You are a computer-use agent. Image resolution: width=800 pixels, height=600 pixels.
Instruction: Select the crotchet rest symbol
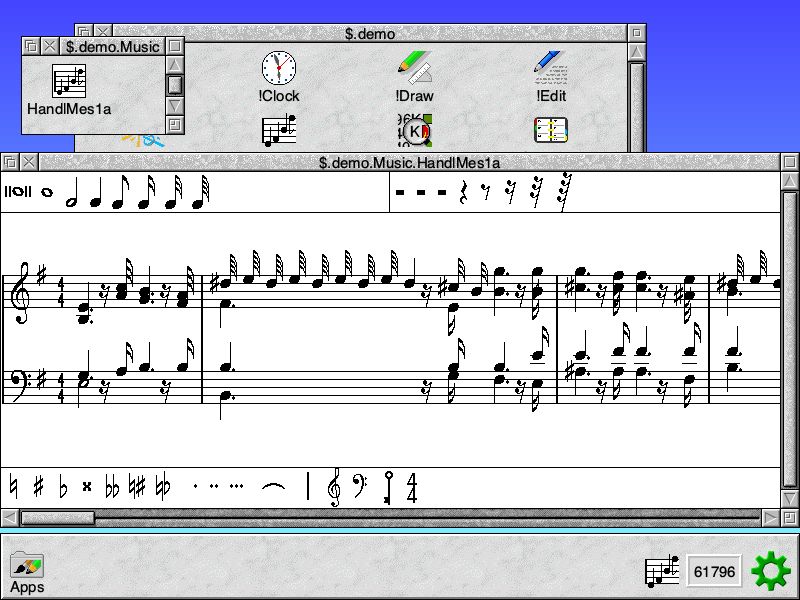[463, 192]
